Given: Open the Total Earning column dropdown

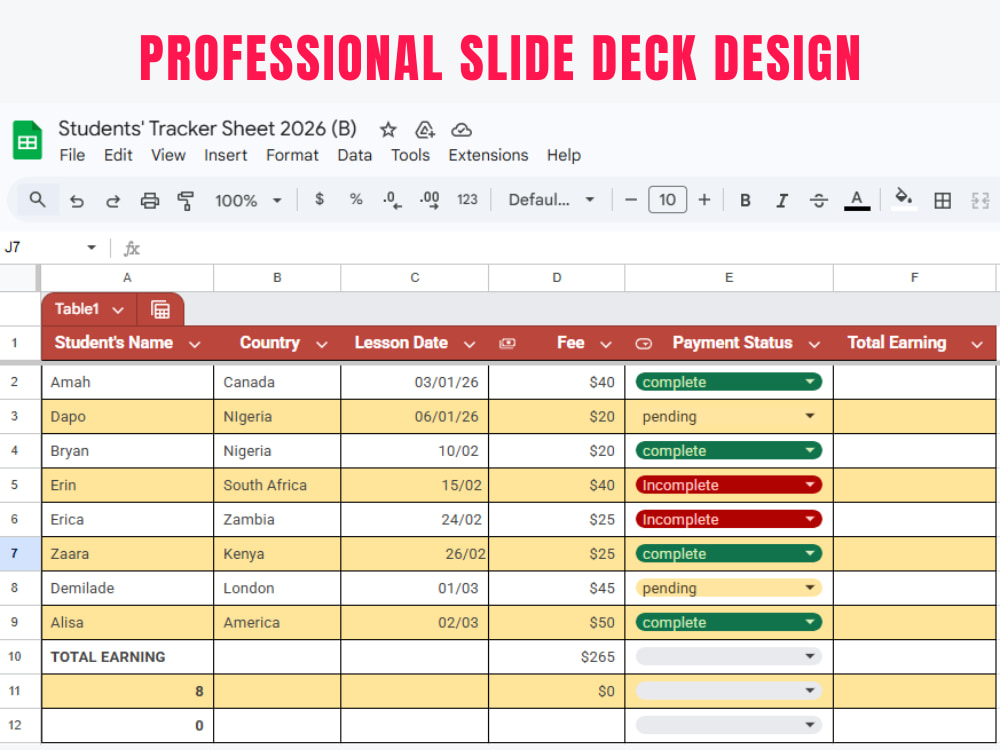Looking at the screenshot, I should 977,344.
